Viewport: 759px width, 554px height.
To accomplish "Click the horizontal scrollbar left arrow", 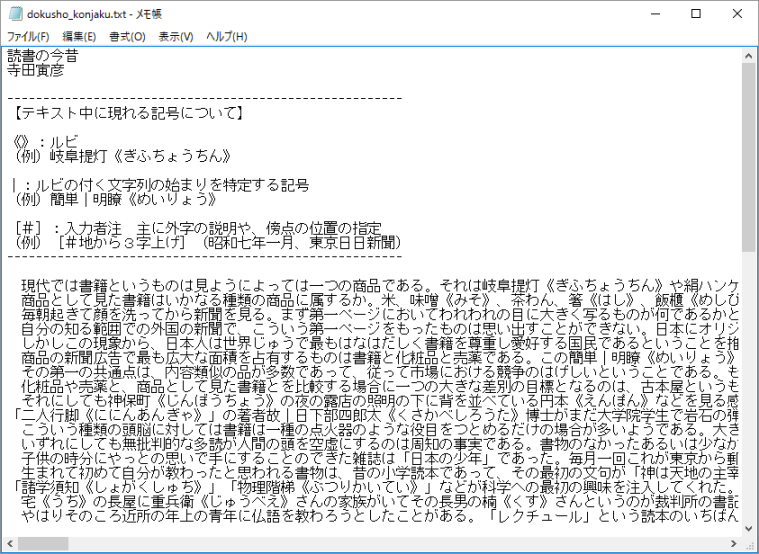I will [x=9, y=543].
